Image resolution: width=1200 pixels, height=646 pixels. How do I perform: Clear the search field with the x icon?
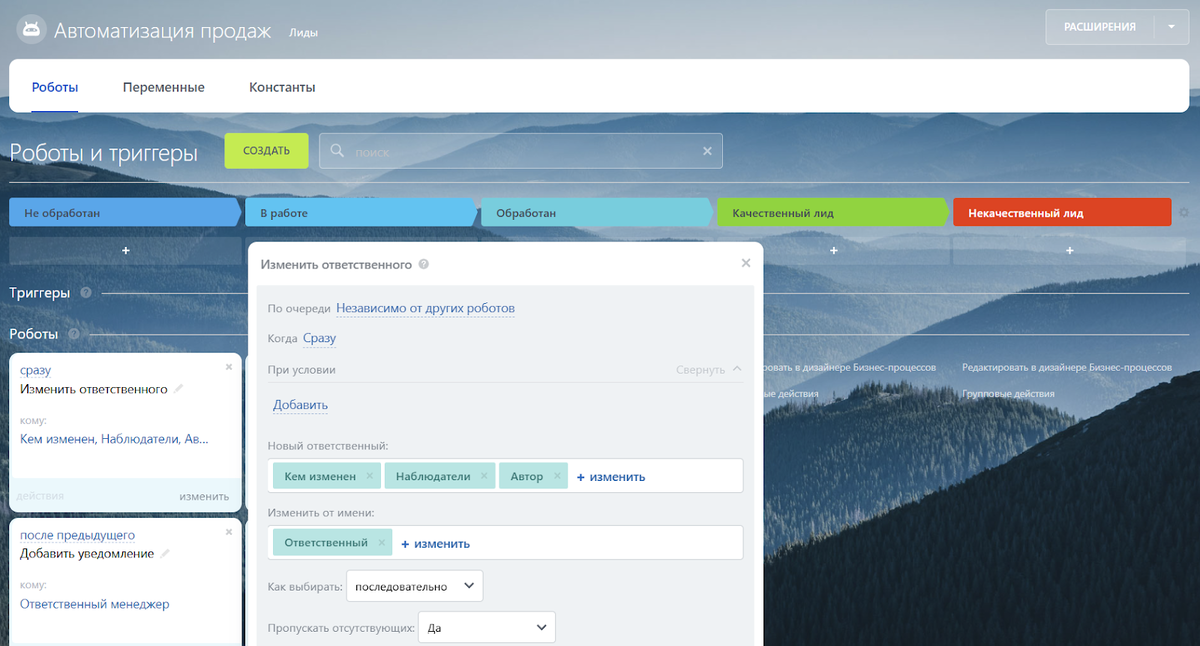click(707, 151)
